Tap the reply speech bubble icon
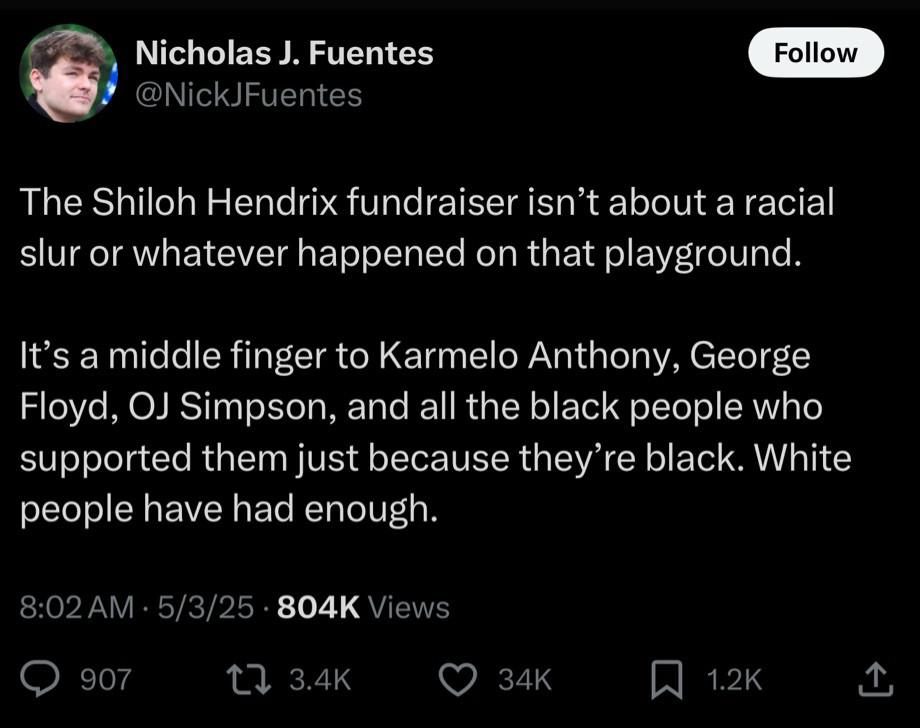This screenshot has height=728, width=920. [x=39, y=679]
